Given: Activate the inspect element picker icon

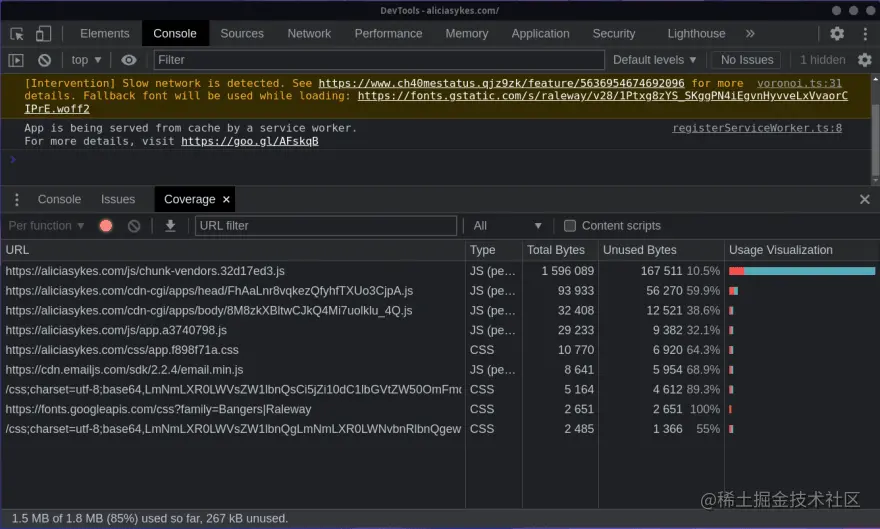Looking at the screenshot, I should coord(17,34).
